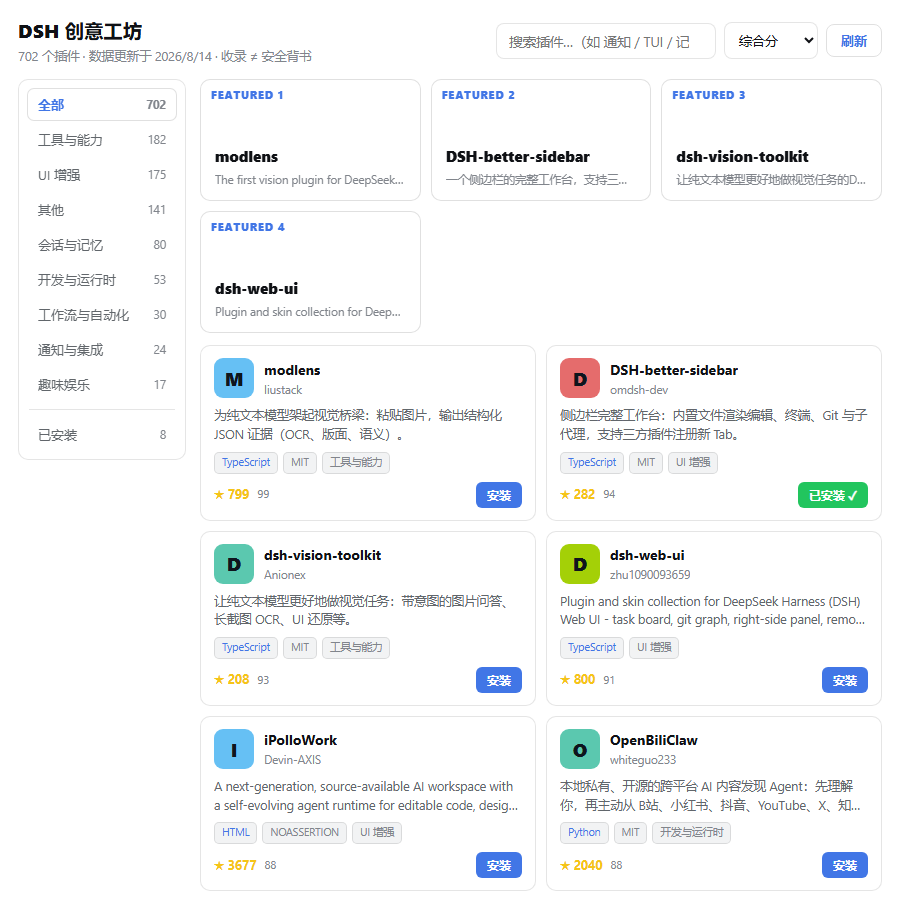
Task: Click the TypeScript tag on modlens
Action: click(x=246, y=463)
